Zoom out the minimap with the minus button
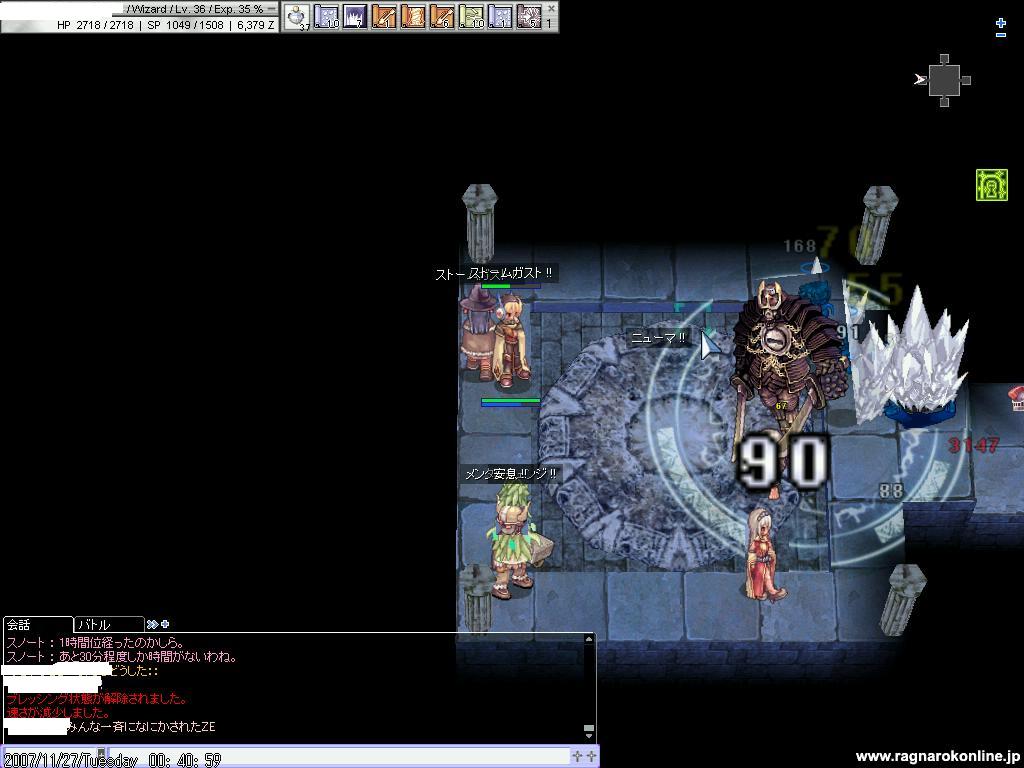 [x=1000, y=34]
